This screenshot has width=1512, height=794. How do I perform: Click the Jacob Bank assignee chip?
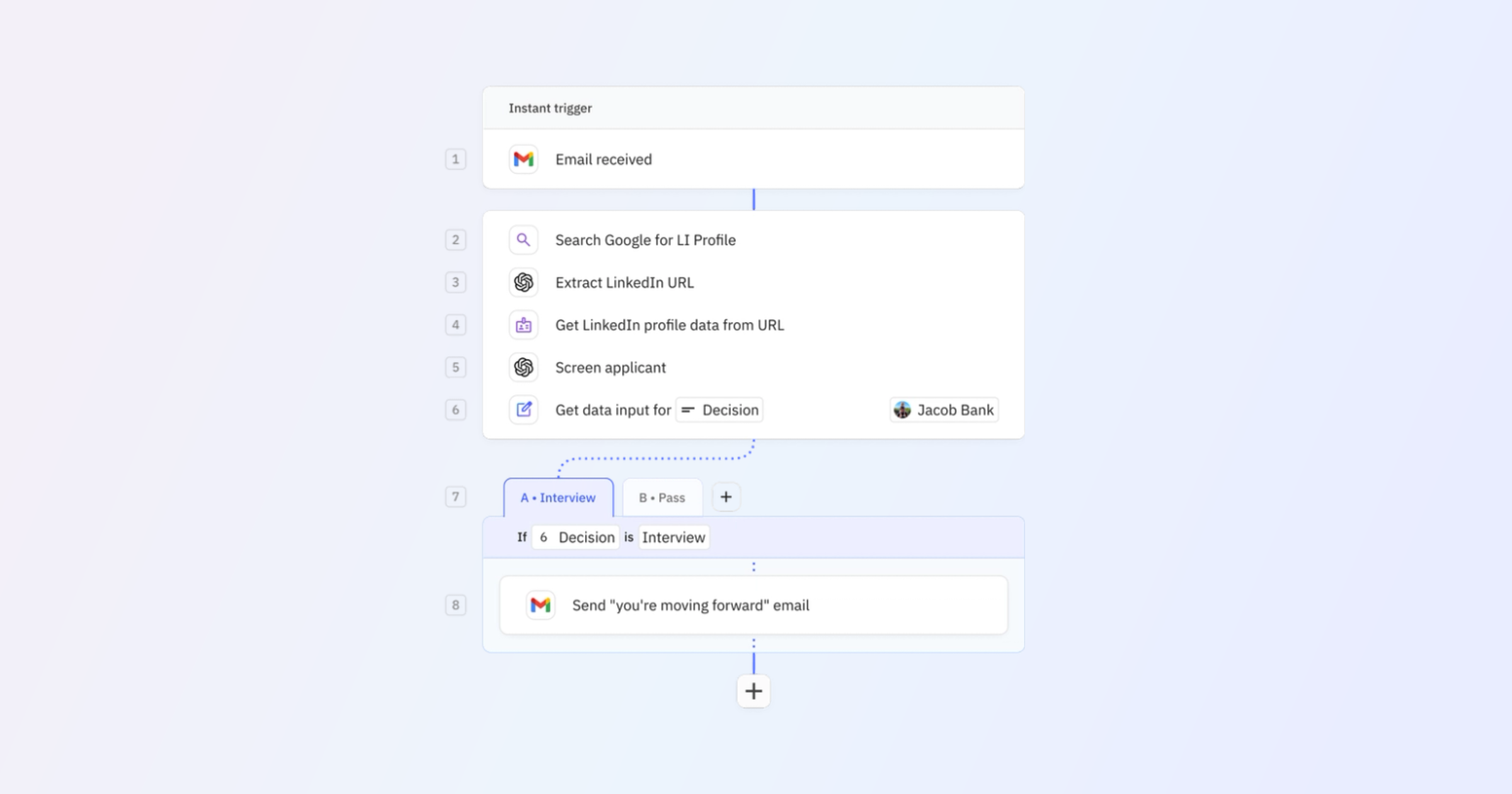[x=942, y=410]
